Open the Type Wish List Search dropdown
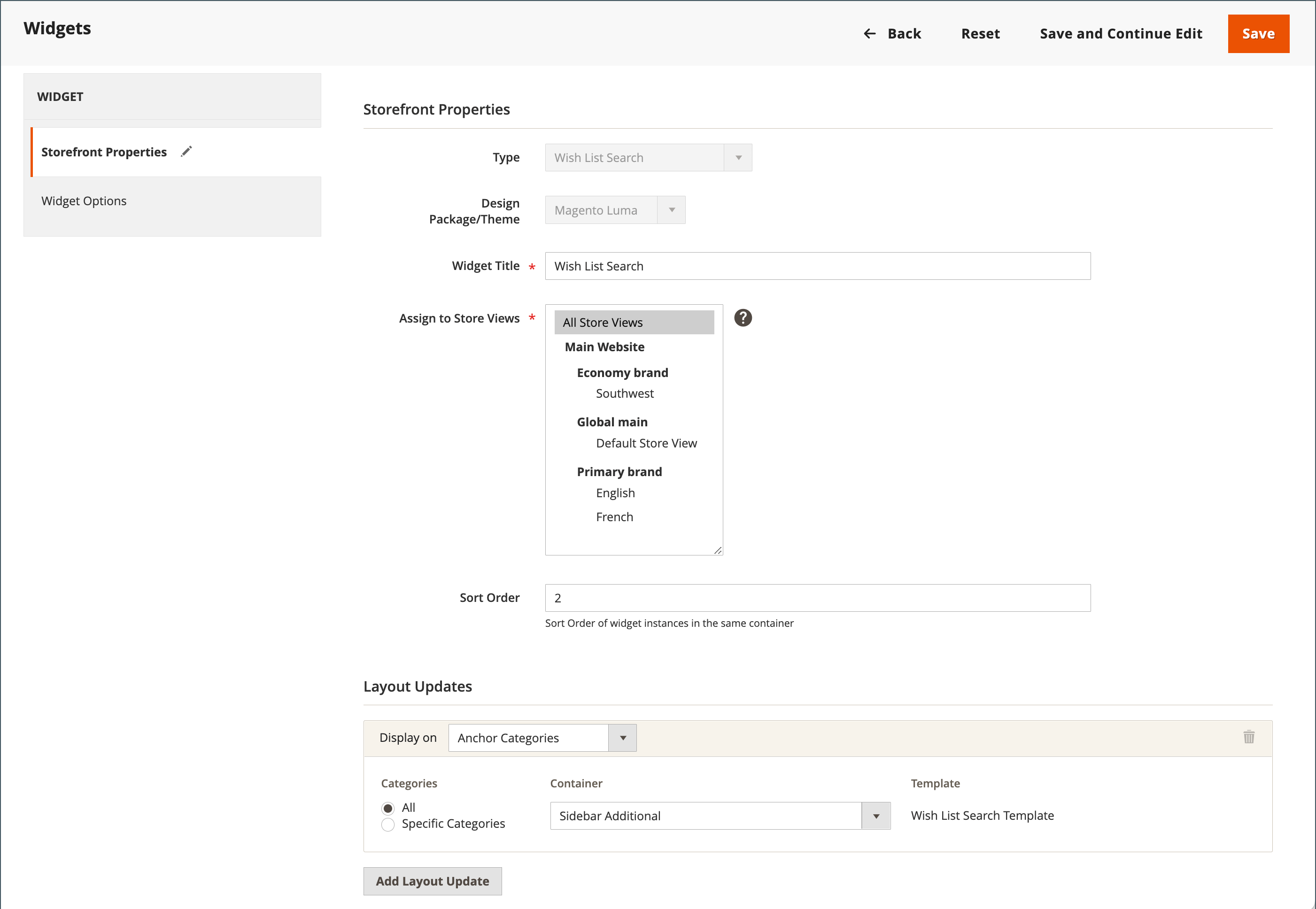The width and height of the screenshot is (1316, 909). coord(648,158)
